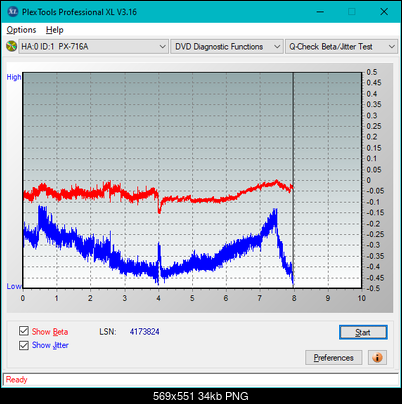402x404 pixels.
Task: Click the Low label on graph axis
Action: coord(14,286)
